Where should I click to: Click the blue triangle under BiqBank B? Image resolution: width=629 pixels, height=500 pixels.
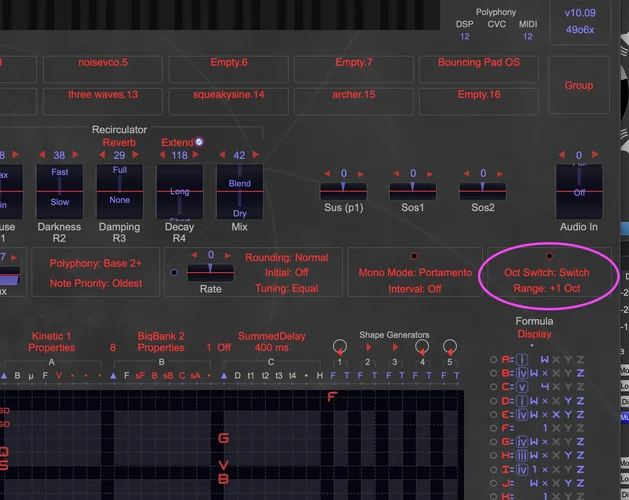[x=113, y=376]
